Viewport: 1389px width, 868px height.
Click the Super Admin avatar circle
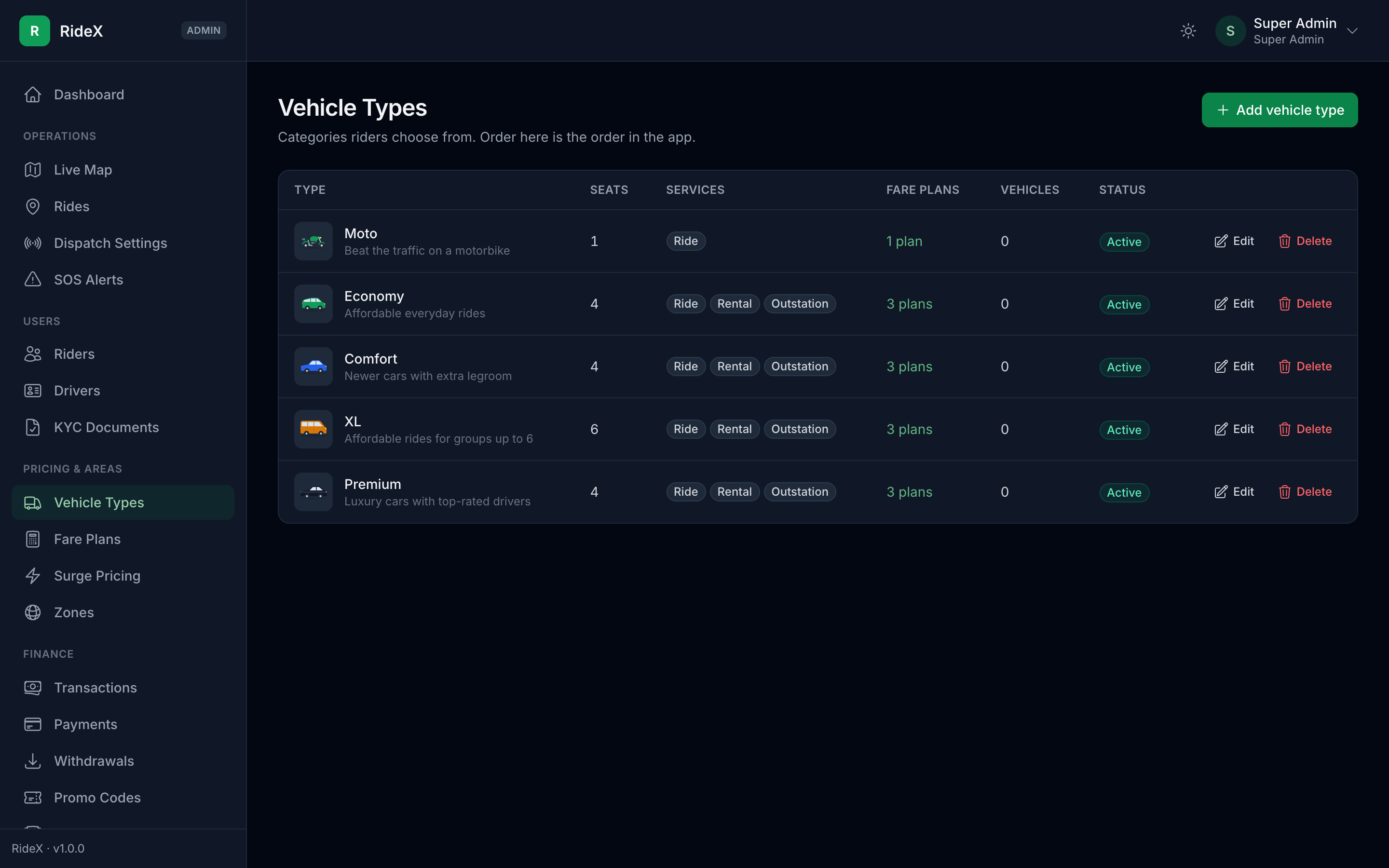coord(1230,31)
